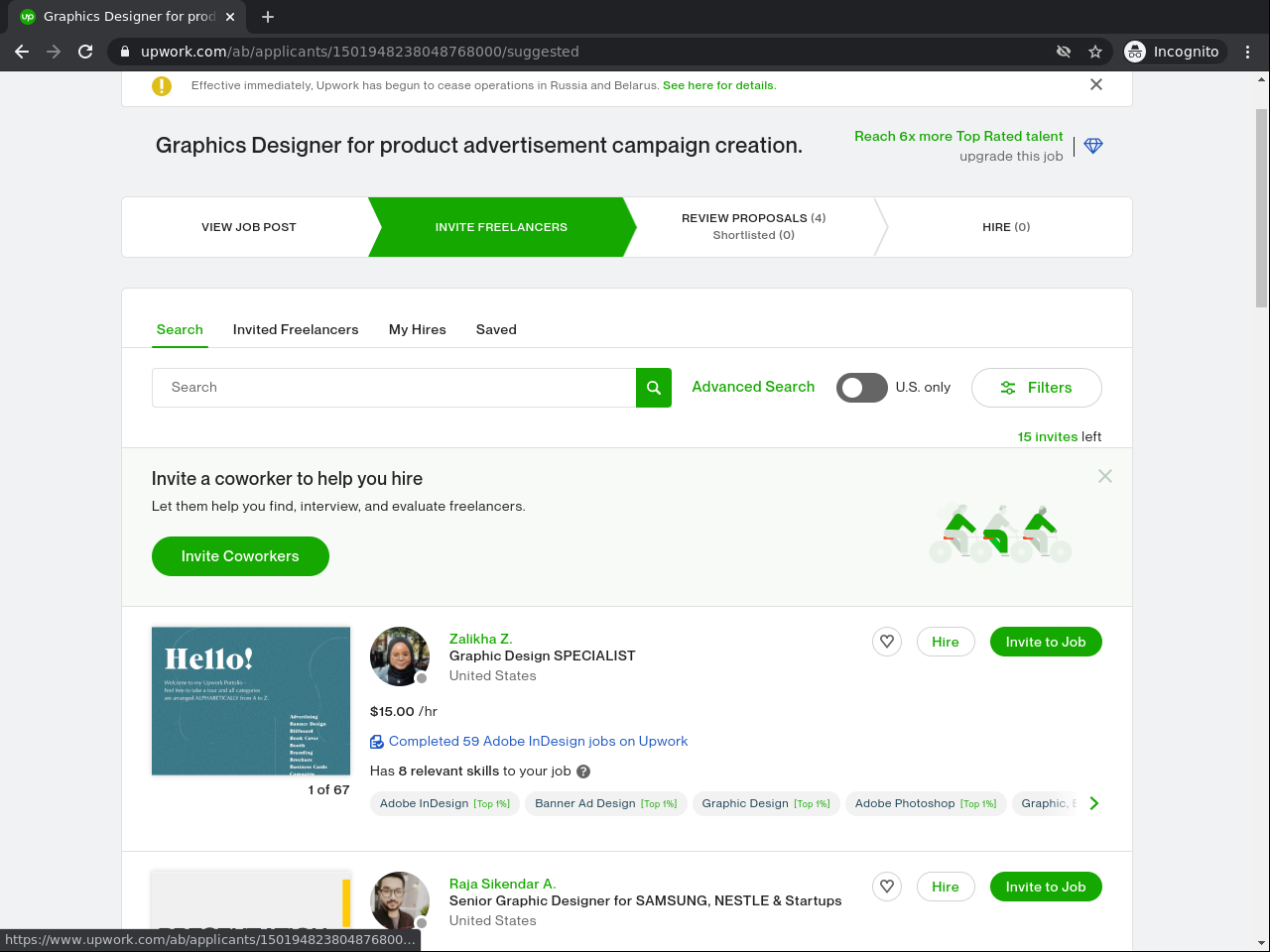The image size is (1270, 952).
Task: Open Zalikha Z.'s portfolio thumbnail
Action: point(251,701)
